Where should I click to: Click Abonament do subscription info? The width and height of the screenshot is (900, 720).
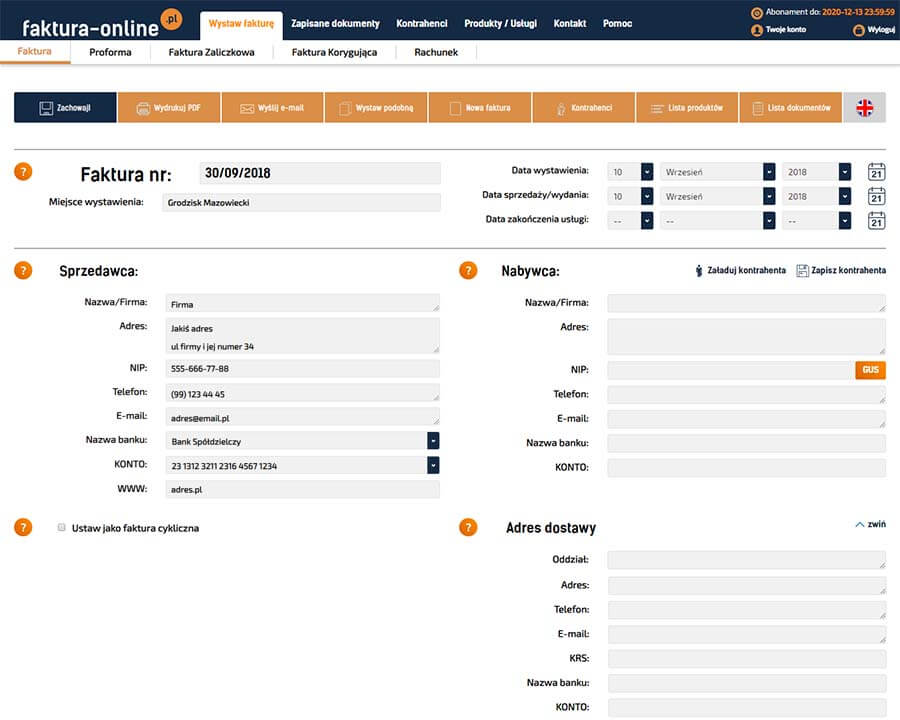click(823, 12)
